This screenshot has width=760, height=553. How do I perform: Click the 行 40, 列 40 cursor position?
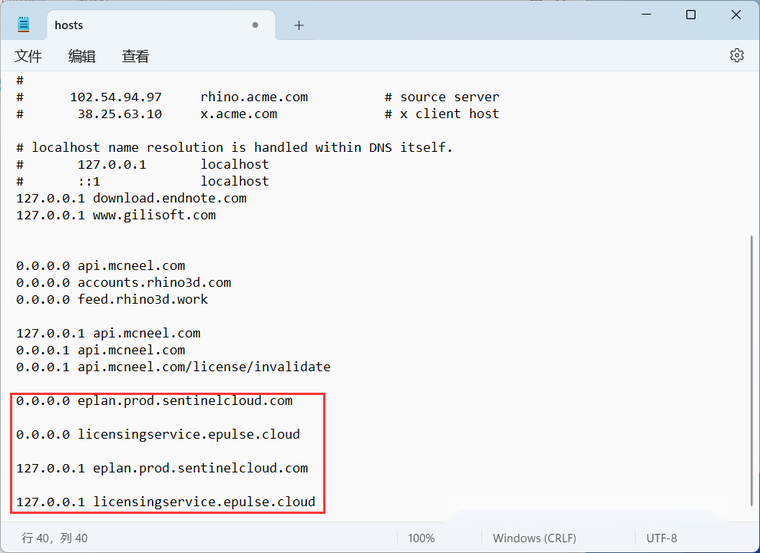pyautogui.click(x=54, y=538)
